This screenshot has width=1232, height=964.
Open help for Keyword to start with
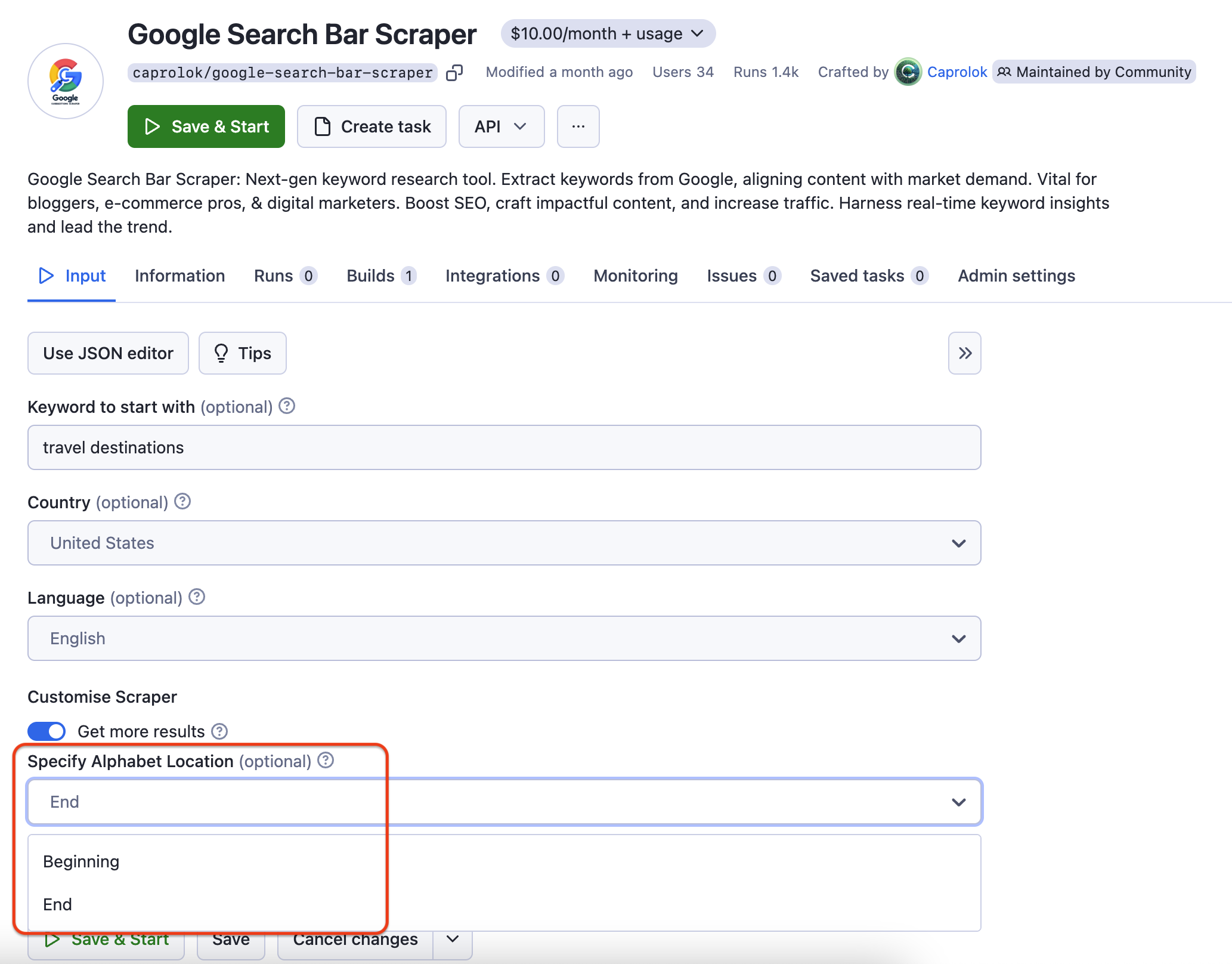tap(287, 406)
